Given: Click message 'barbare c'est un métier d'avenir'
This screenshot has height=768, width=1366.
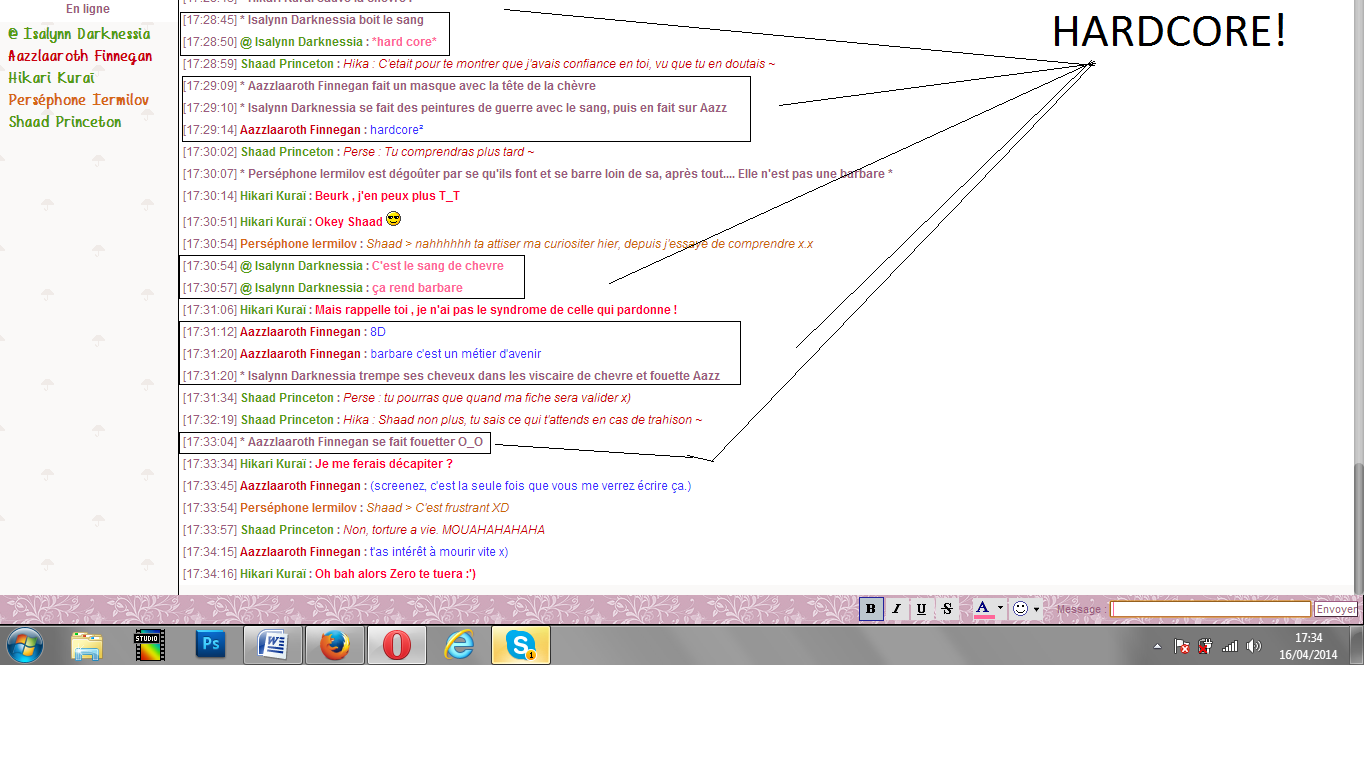Looking at the screenshot, I should [x=456, y=354].
